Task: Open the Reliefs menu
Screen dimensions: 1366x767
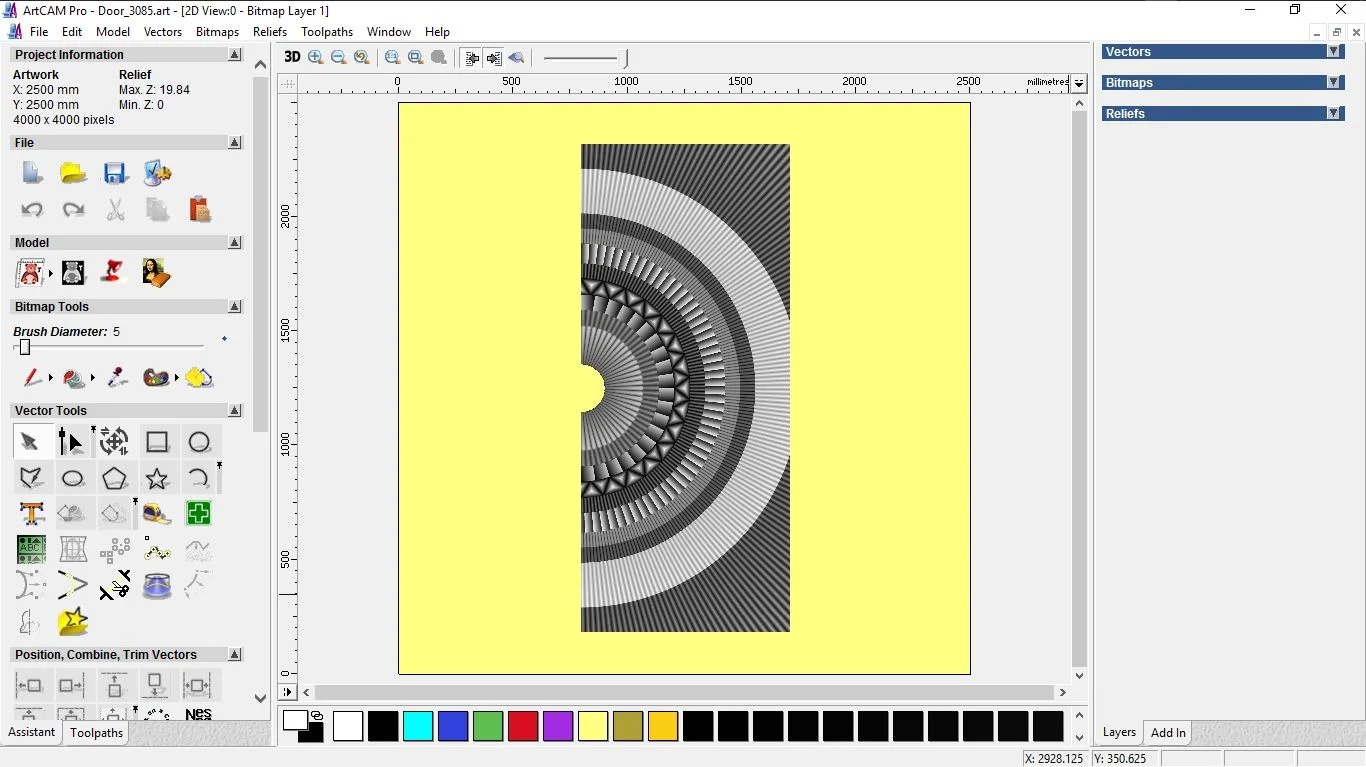Action: click(270, 32)
